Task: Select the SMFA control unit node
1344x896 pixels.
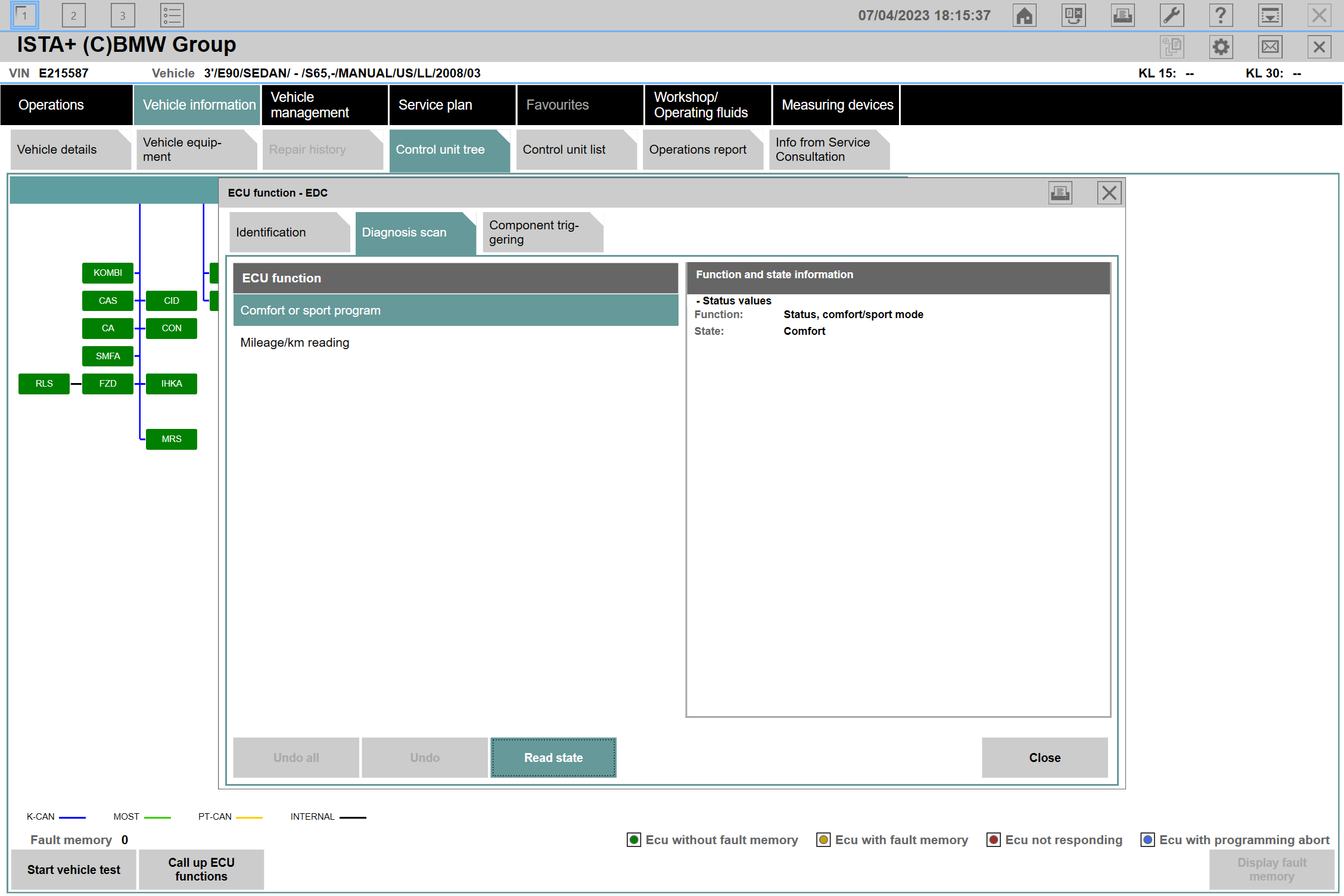Action: pyautogui.click(x=108, y=356)
